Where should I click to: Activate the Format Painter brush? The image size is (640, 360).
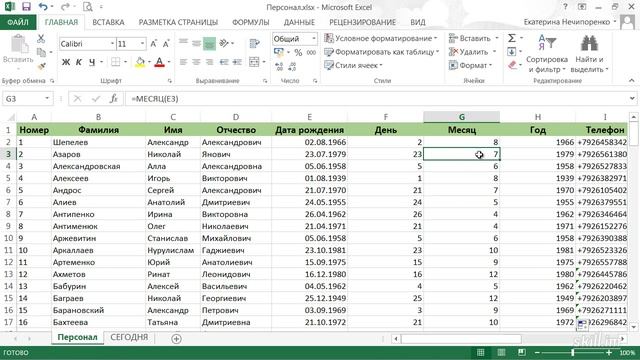pos(41,66)
